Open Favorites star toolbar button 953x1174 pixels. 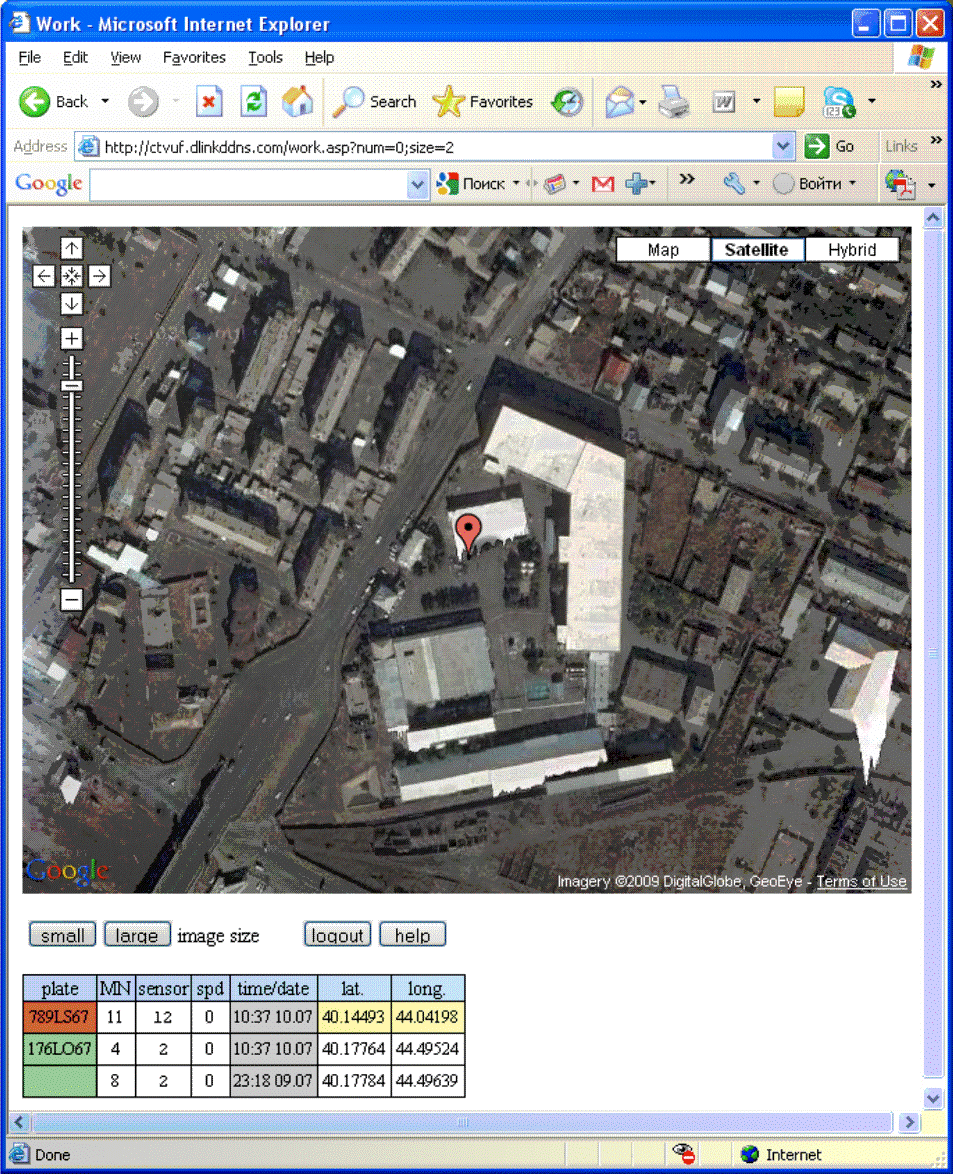click(x=483, y=101)
